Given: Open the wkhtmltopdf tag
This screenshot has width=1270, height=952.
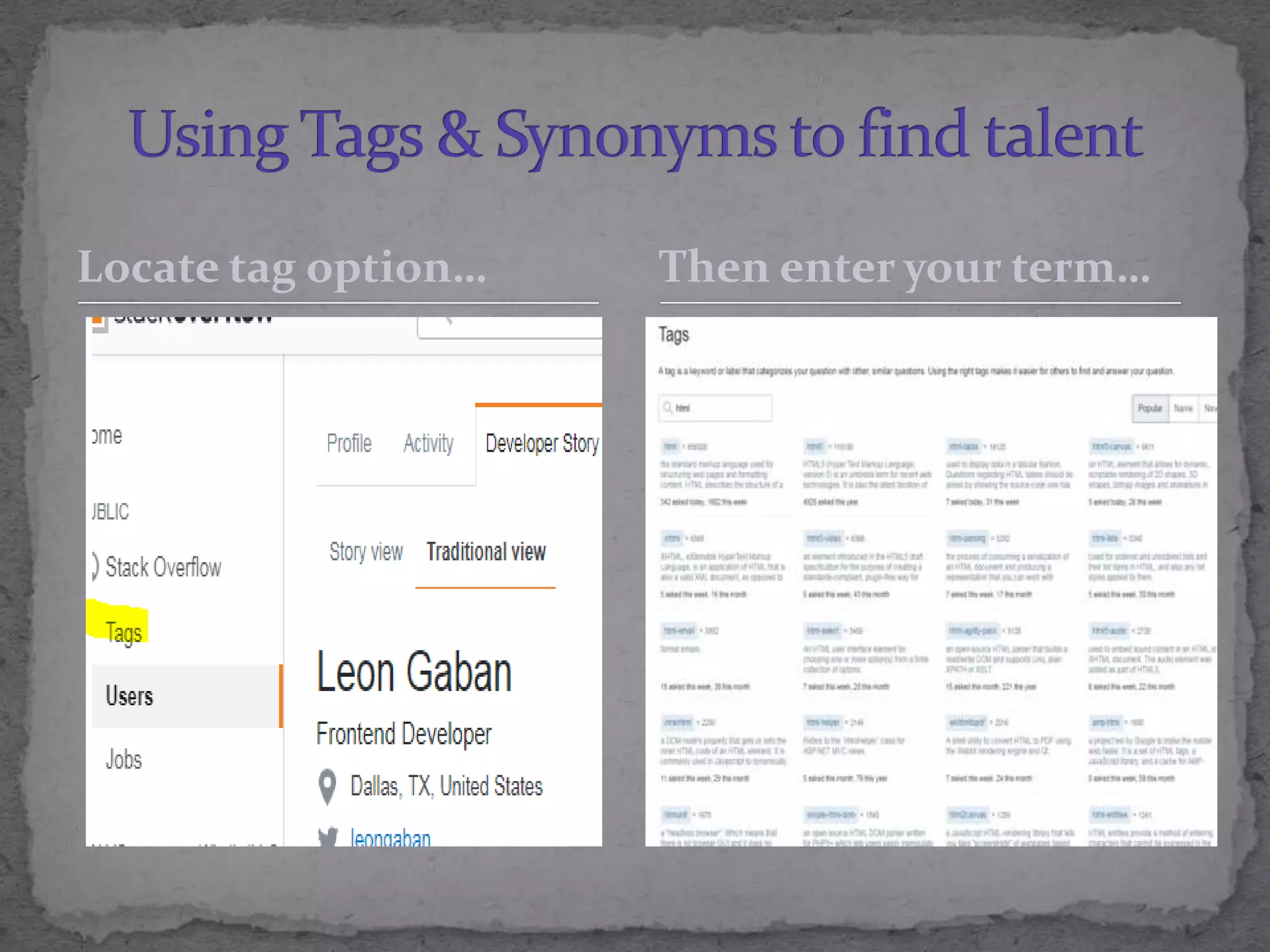Looking at the screenshot, I should pos(967,723).
